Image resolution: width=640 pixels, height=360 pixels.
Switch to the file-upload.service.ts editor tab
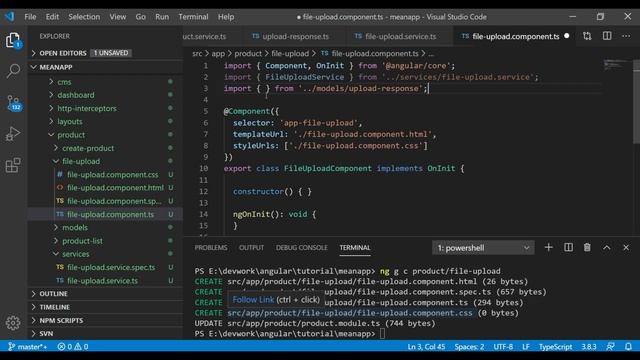(400, 36)
